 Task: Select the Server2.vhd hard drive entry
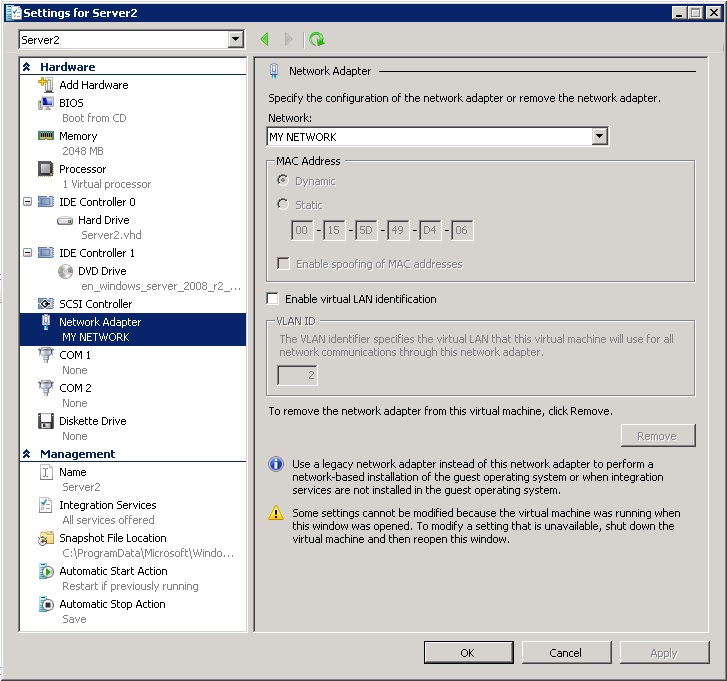tap(111, 235)
